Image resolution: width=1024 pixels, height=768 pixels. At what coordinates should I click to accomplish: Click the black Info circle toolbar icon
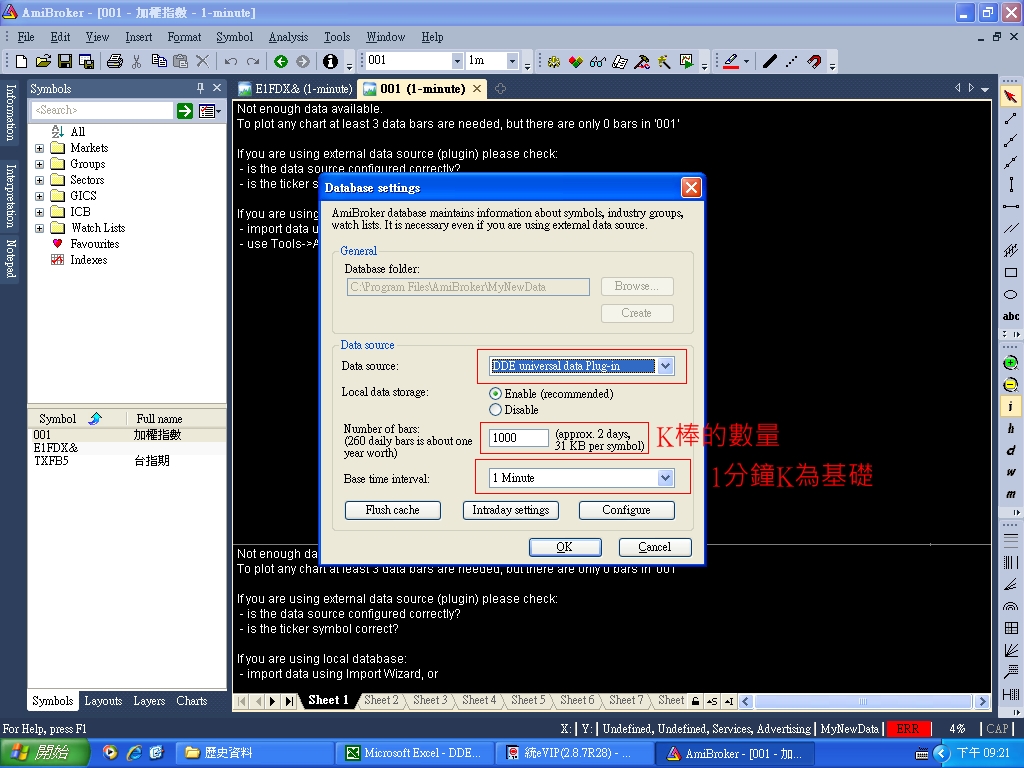[x=330, y=61]
